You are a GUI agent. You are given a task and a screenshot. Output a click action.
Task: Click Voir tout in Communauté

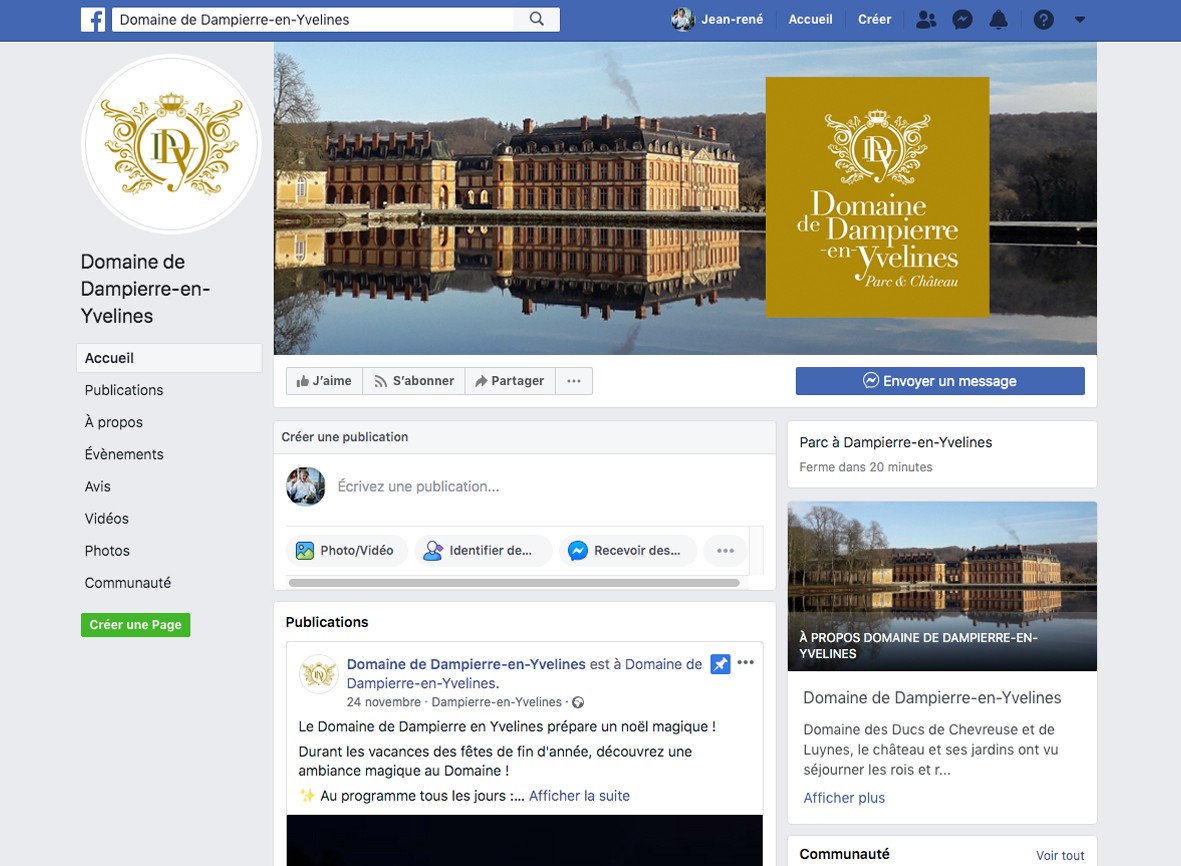[x=1060, y=855]
